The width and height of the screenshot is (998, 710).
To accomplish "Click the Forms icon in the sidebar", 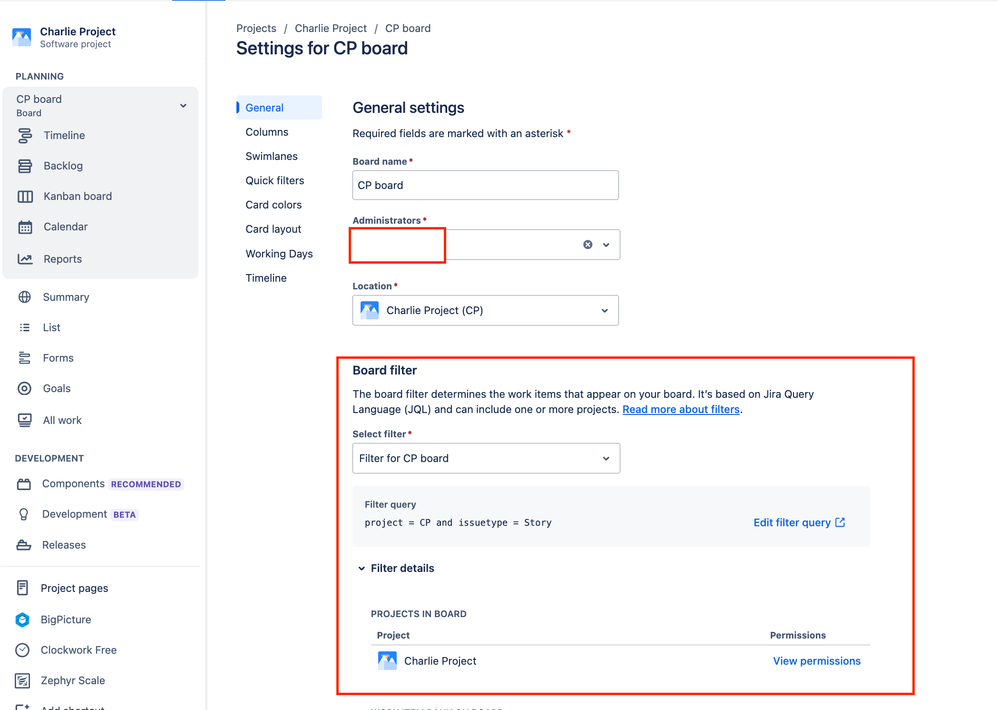I will pyautogui.click(x=25, y=358).
